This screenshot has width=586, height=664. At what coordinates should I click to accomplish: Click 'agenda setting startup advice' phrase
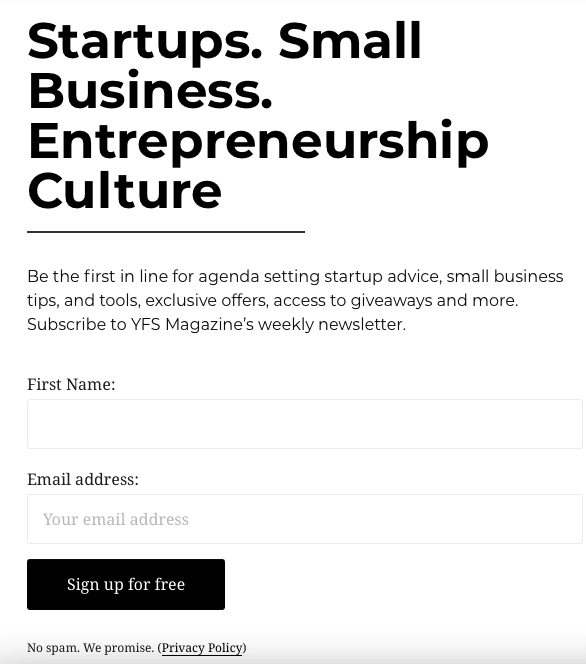320,277
